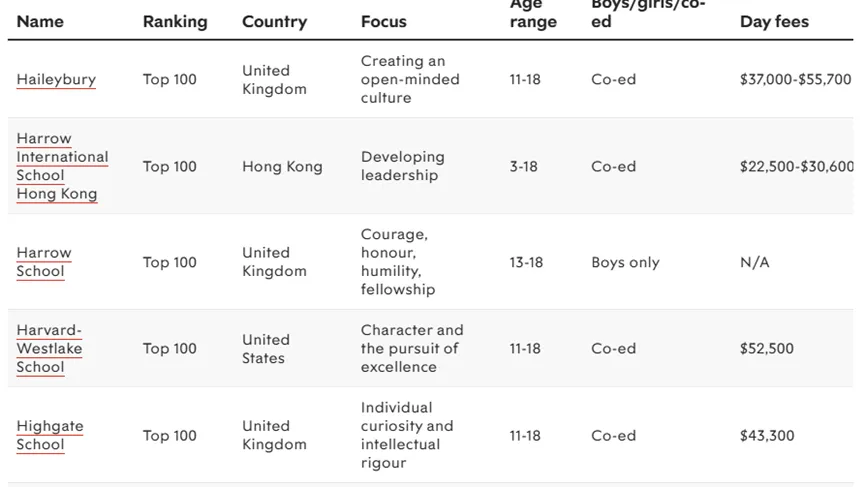Image resolution: width=865 pixels, height=487 pixels.
Task: Open the Harvard-Westlake School link
Action: (x=50, y=349)
